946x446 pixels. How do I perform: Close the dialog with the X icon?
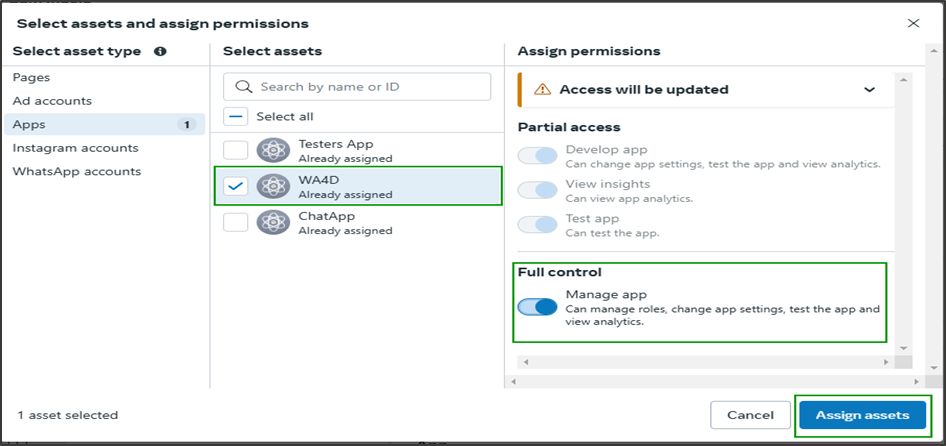pos(912,23)
